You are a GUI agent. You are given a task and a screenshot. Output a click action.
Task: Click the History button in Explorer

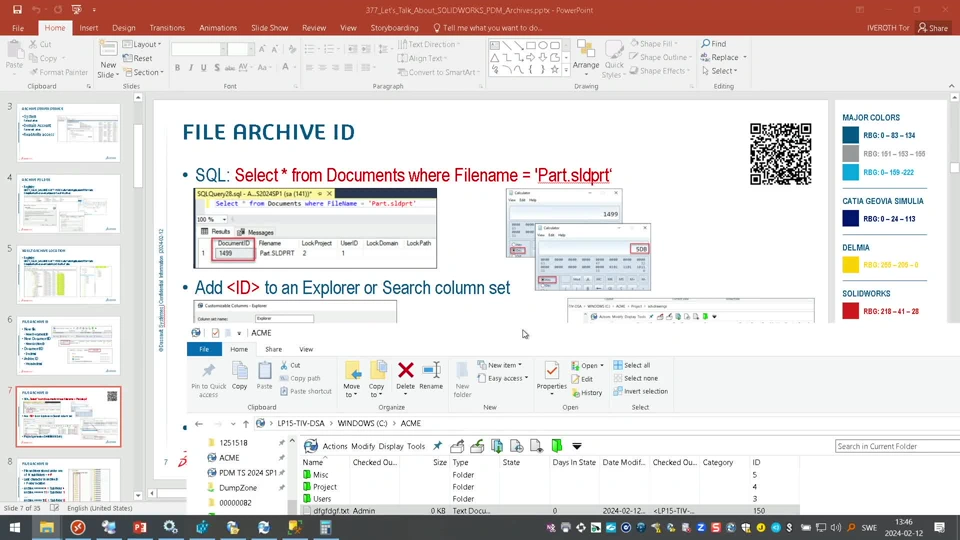coord(587,392)
